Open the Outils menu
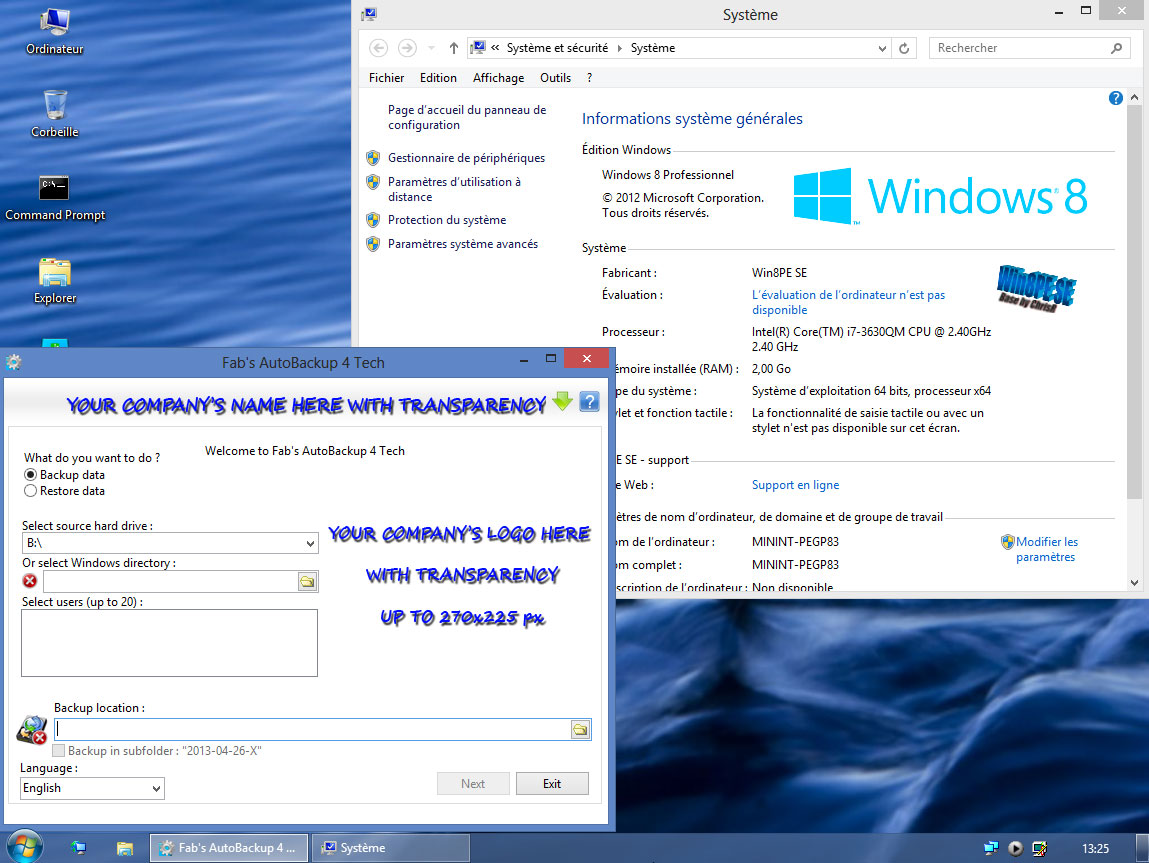 (x=555, y=78)
